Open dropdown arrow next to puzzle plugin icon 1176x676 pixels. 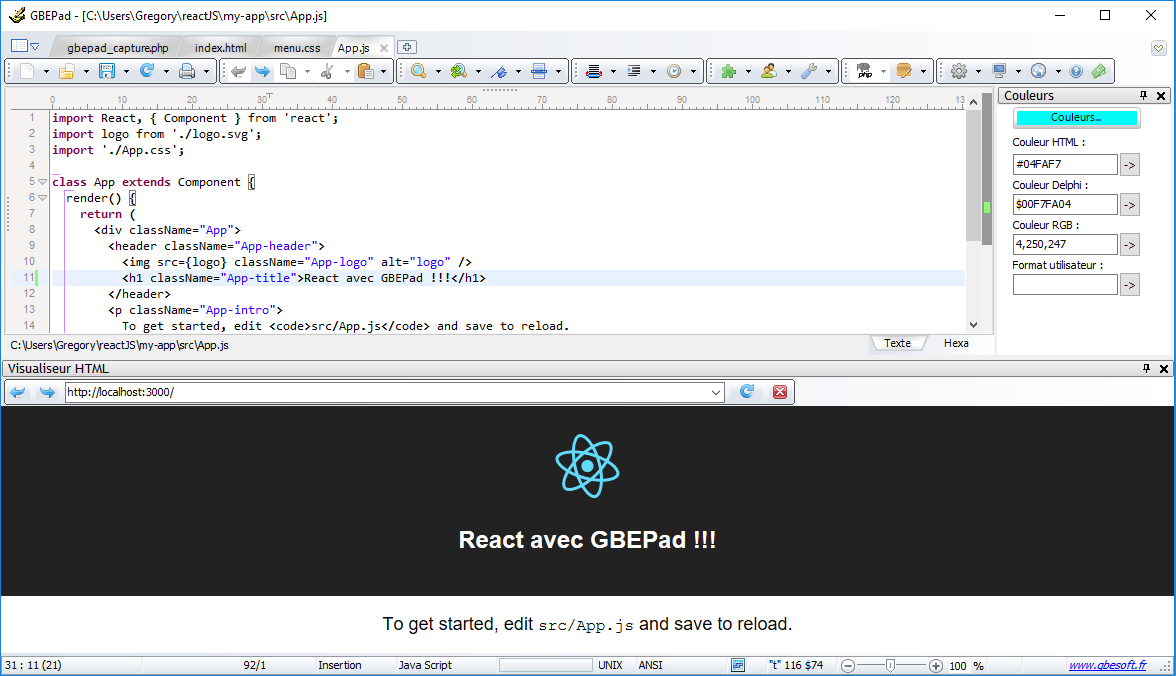pos(748,71)
